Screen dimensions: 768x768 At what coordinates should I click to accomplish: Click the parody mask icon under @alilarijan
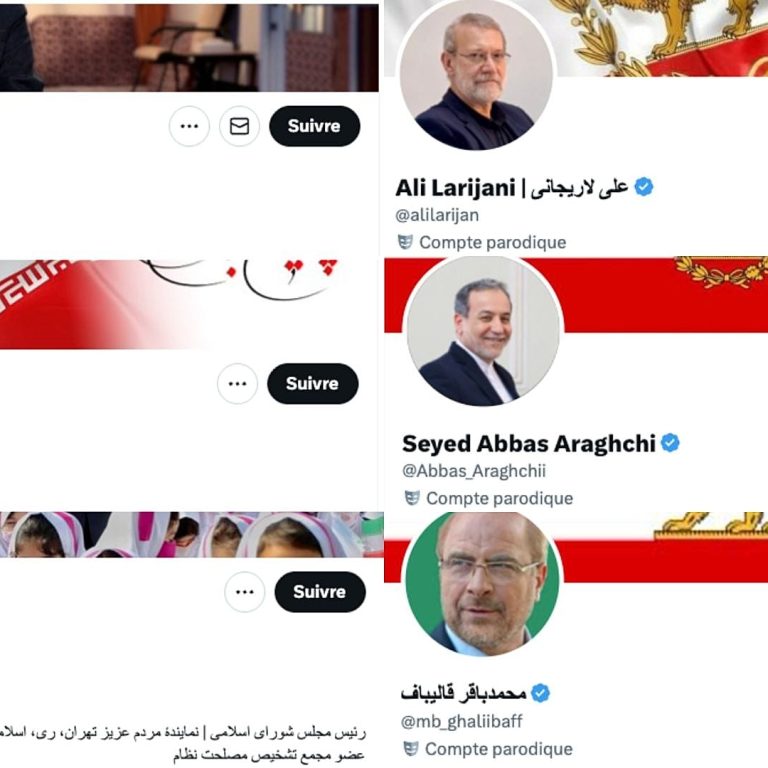click(x=405, y=242)
